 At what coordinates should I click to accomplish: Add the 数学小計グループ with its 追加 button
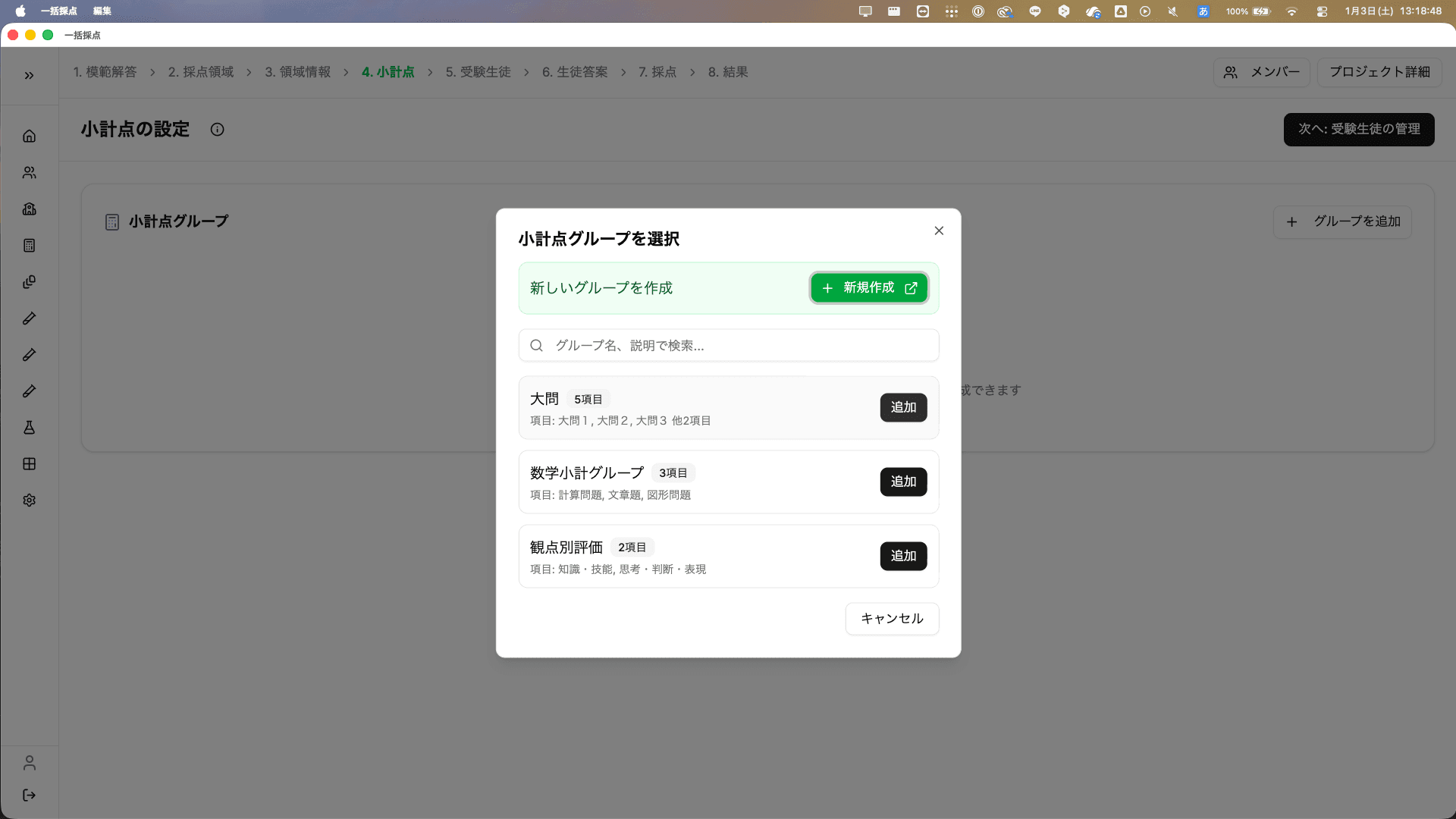point(903,482)
